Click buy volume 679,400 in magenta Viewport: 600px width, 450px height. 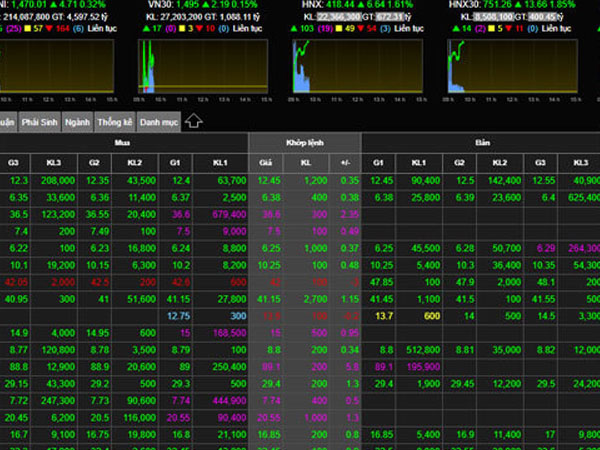tap(229, 214)
